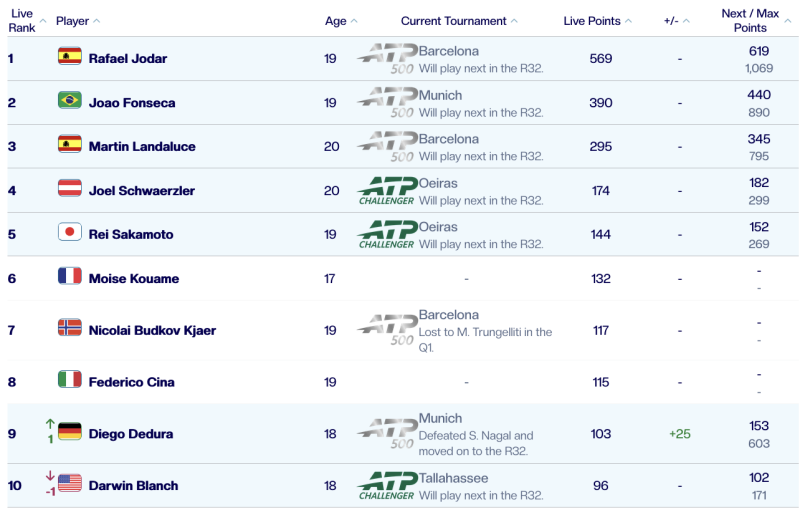Sort table by Live Rank column
The image size is (800, 515).
click(22, 21)
